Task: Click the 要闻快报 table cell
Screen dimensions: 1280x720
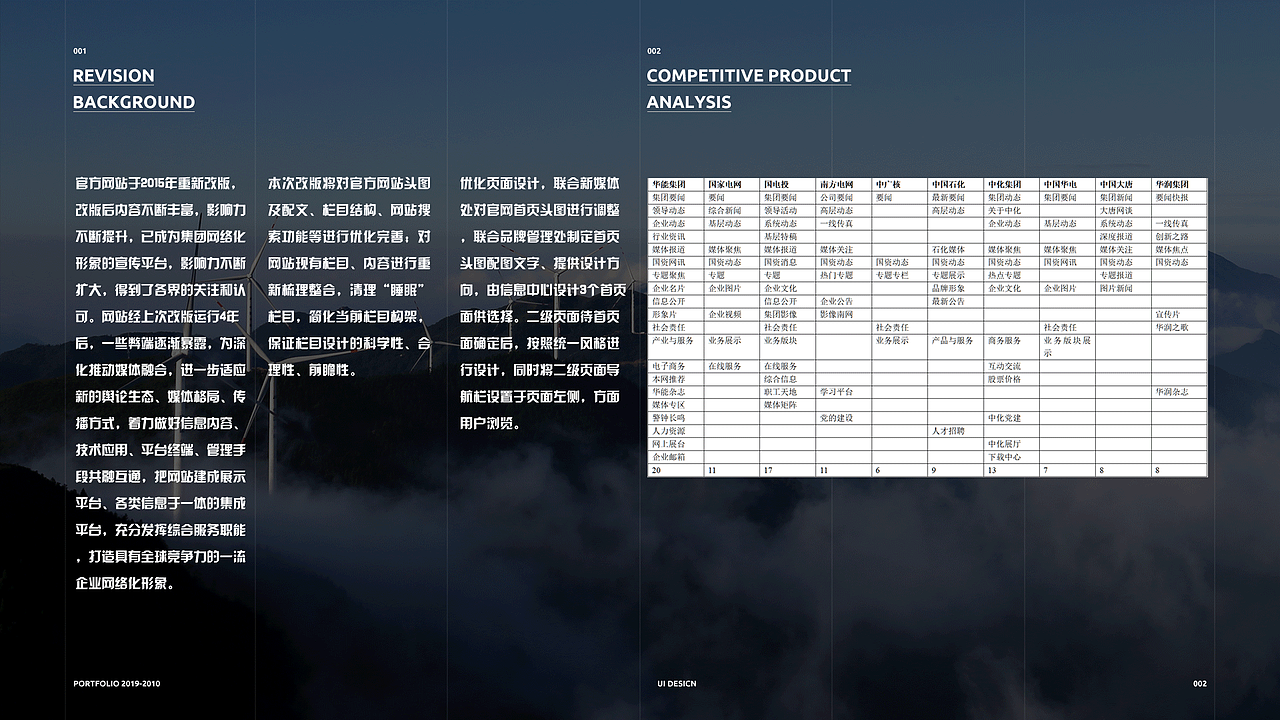Action: coord(1179,197)
